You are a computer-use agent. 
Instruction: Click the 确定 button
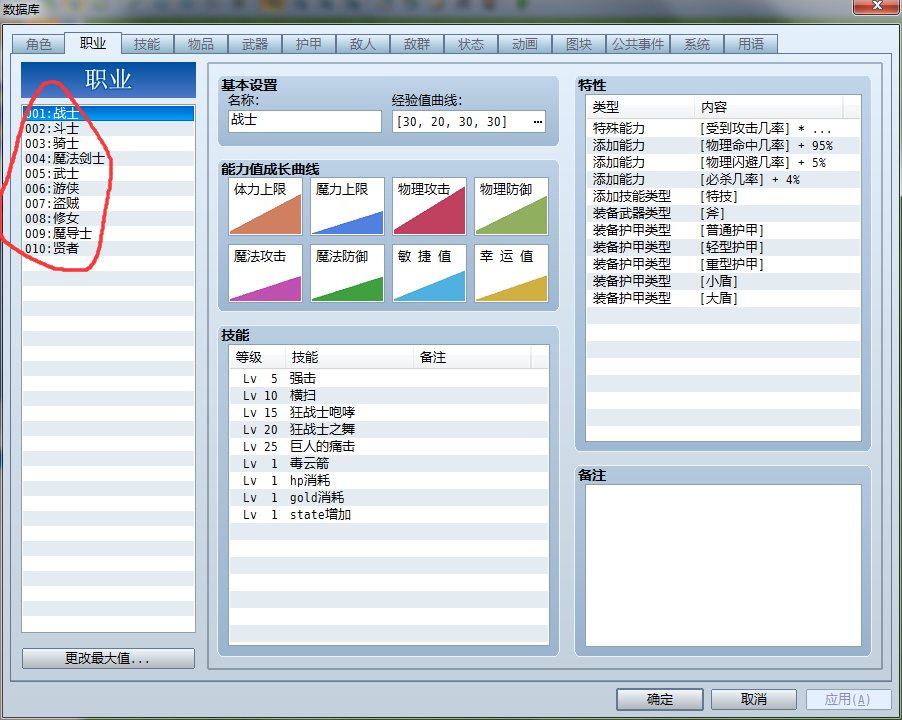pyautogui.click(x=660, y=699)
